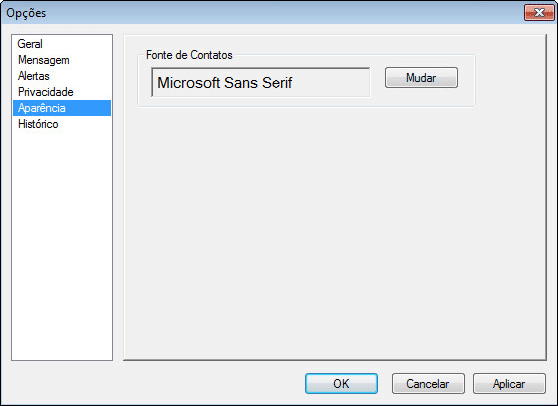Click Cancelar to discard changes
This screenshot has height=406, width=558.
(x=428, y=384)
